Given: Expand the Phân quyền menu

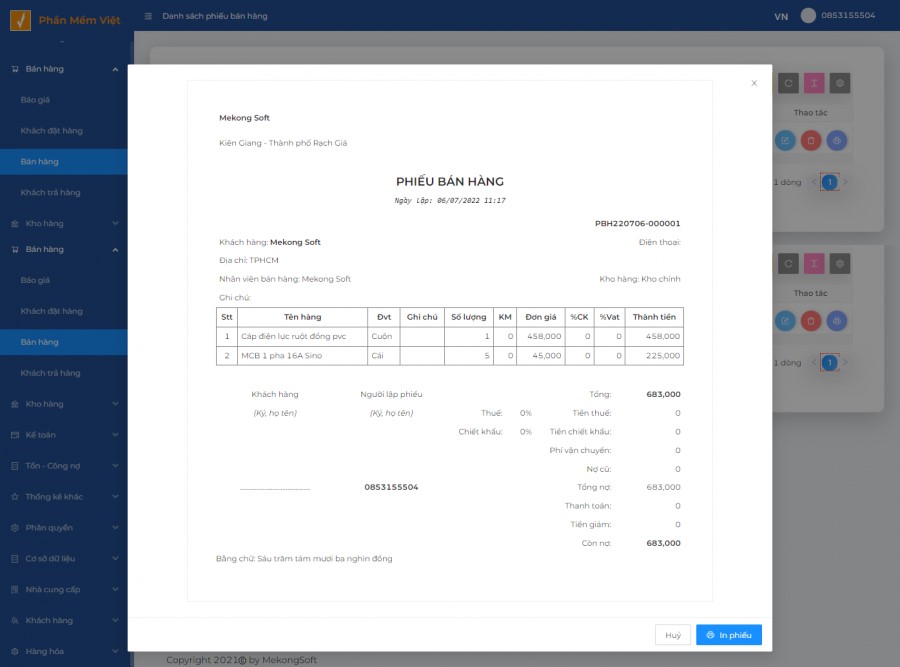Looking at the screenshot, I should [x=64, y=528].
